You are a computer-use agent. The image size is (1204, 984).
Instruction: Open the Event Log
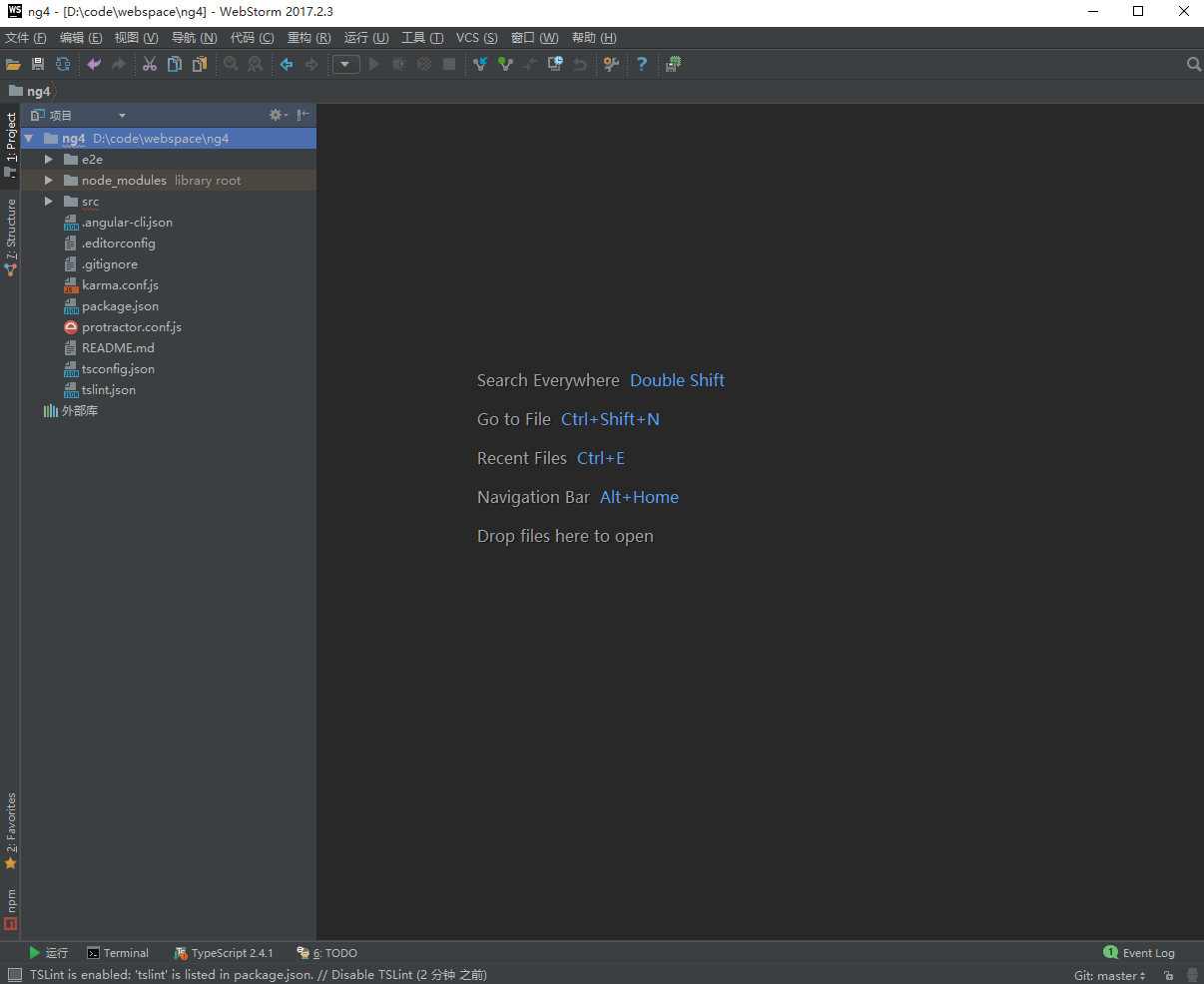[1139, 953]
